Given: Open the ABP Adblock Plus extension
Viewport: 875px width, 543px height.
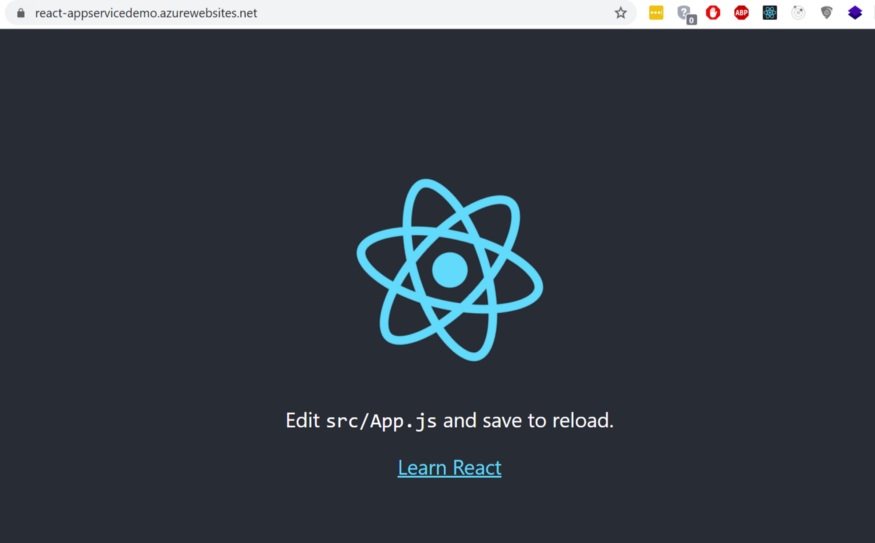Looking at the screenshot, I should [x=741, y=13].
